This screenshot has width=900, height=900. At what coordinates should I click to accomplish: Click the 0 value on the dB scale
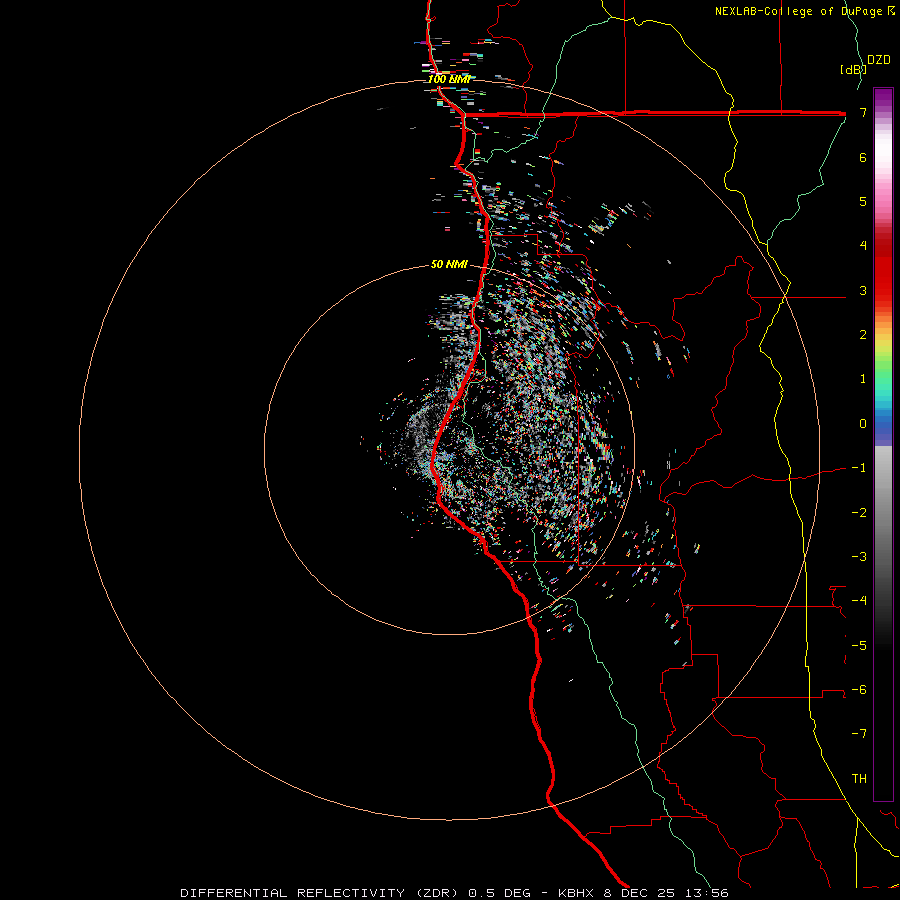863,424
